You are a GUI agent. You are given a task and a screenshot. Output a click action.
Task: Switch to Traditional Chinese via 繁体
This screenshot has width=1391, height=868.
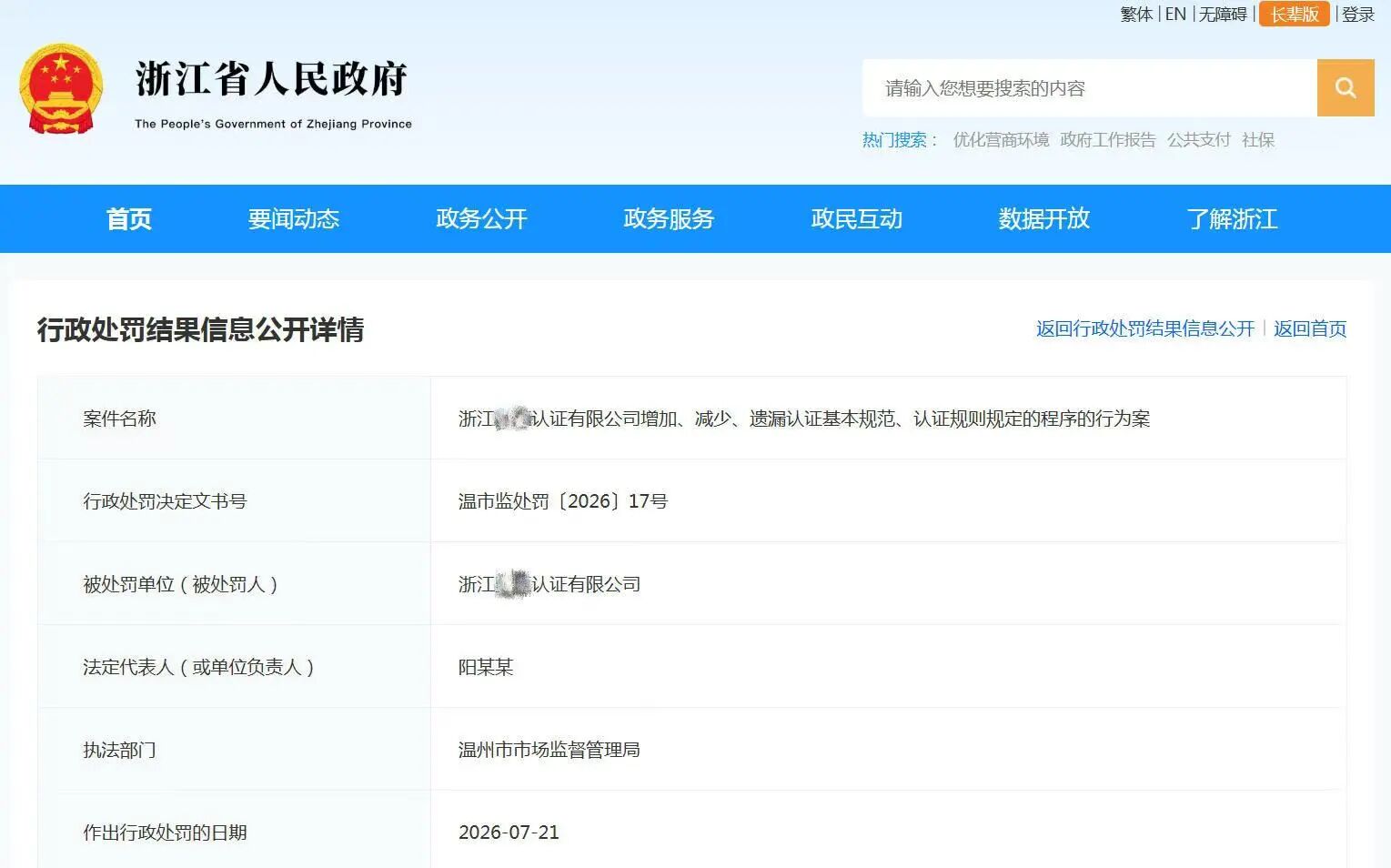click(x=1136, y=15)
